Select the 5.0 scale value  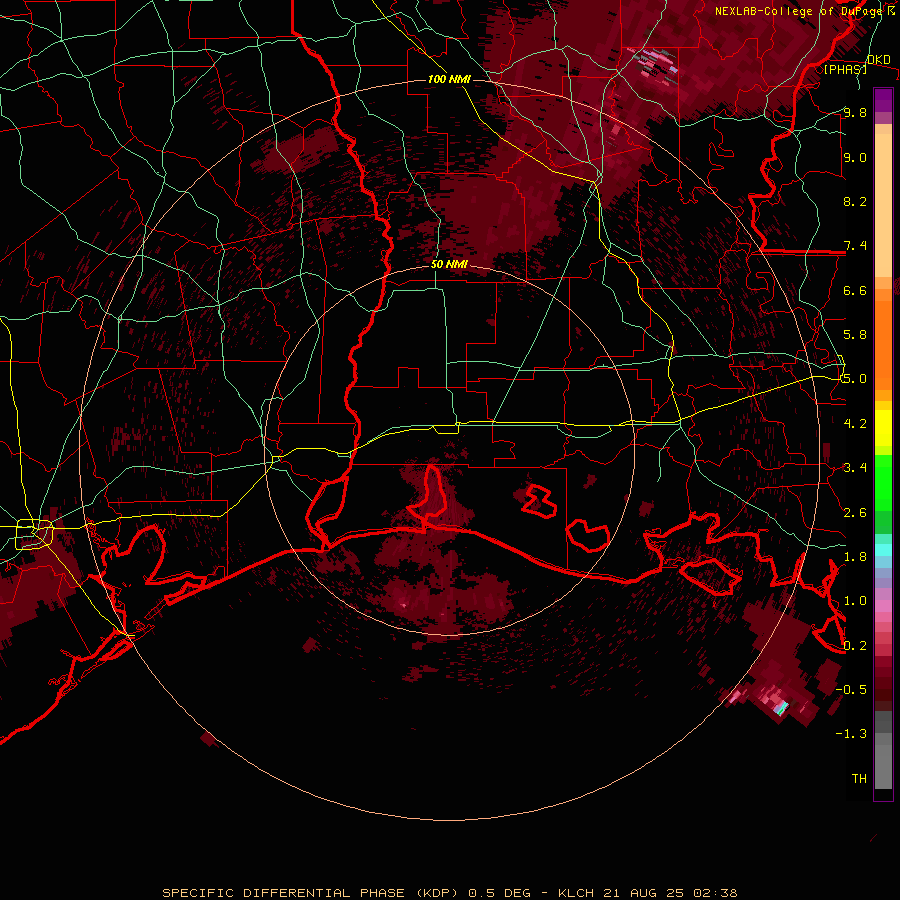[855, 379]
